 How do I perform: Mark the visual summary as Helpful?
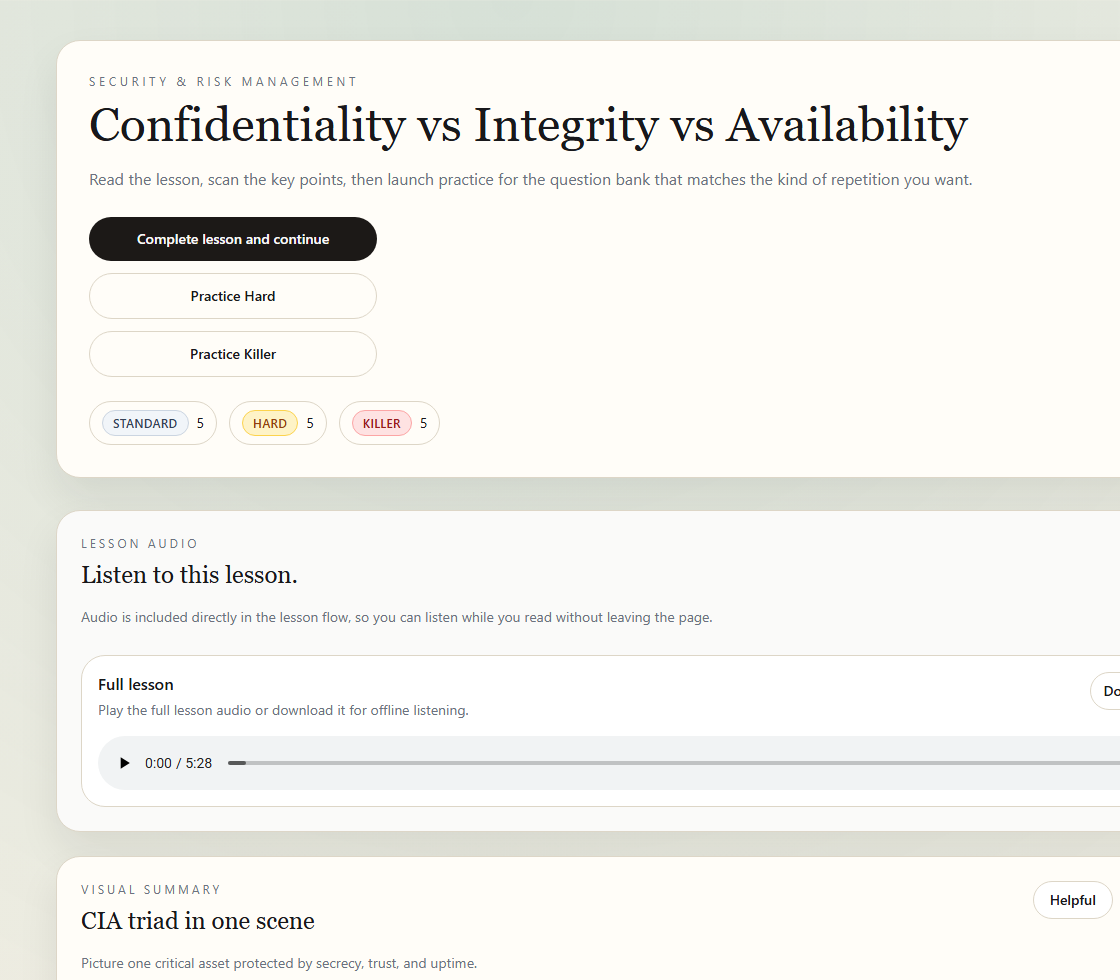1072,900
